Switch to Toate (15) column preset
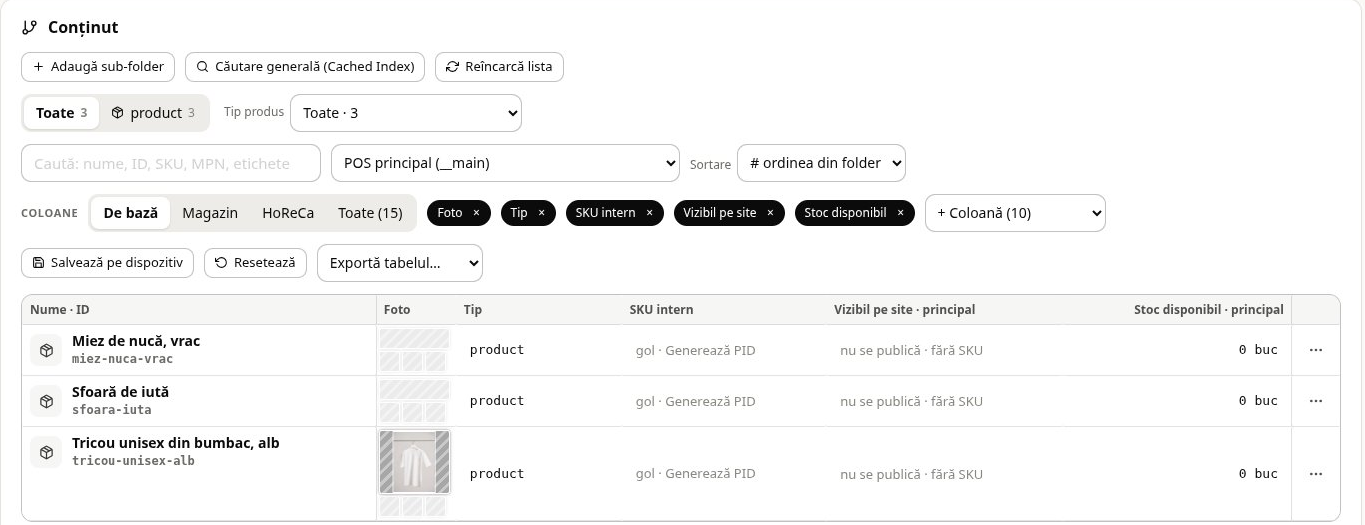This screenshot has height=525, width=1365. coord(370,213)
